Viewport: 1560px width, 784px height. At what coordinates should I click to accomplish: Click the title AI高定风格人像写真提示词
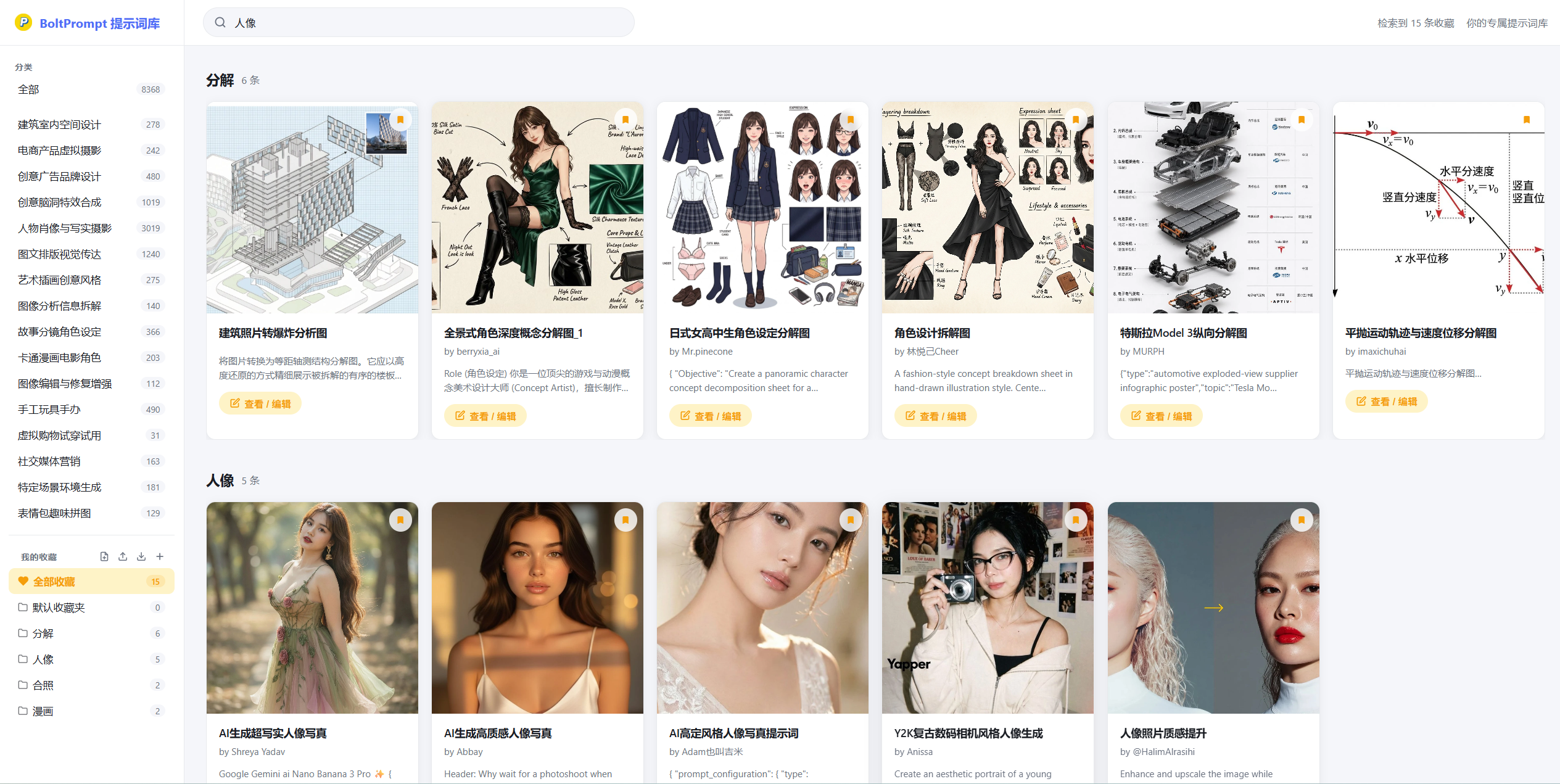(733, 733)
